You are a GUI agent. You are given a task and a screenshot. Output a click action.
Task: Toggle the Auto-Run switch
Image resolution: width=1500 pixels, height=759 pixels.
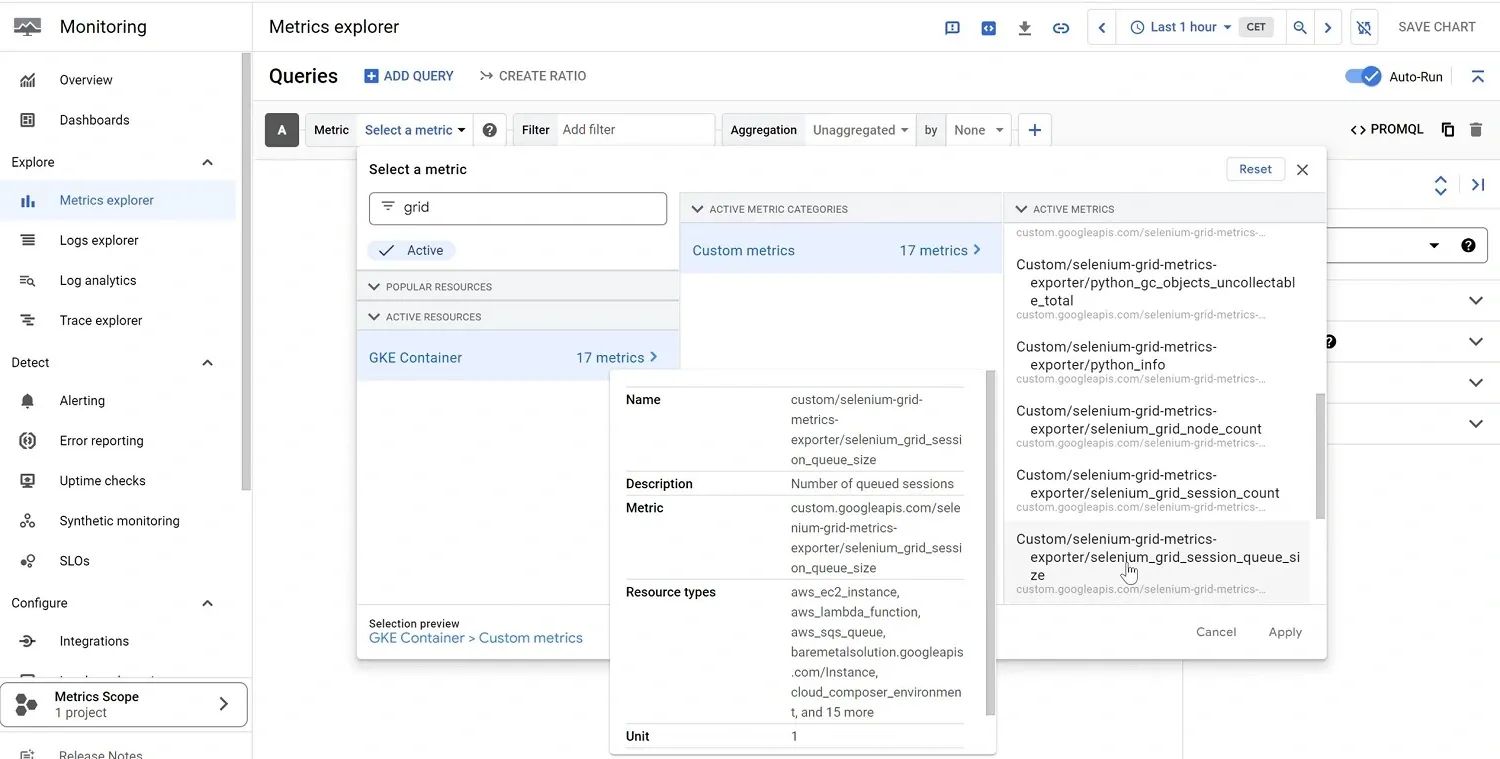(1363, 76)
